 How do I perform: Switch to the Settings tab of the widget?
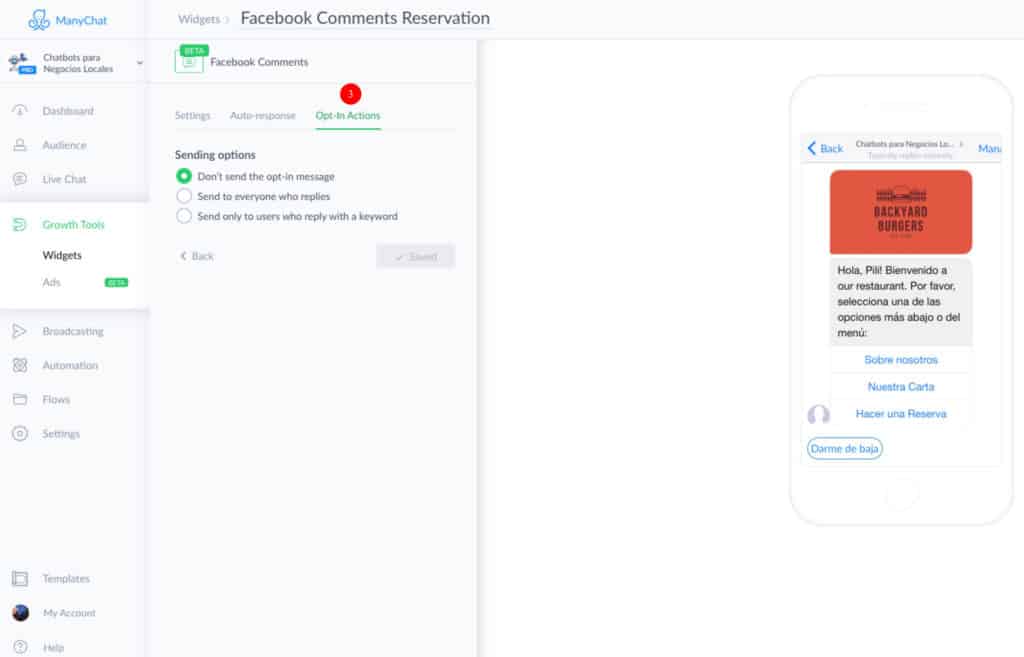(193, 116)
